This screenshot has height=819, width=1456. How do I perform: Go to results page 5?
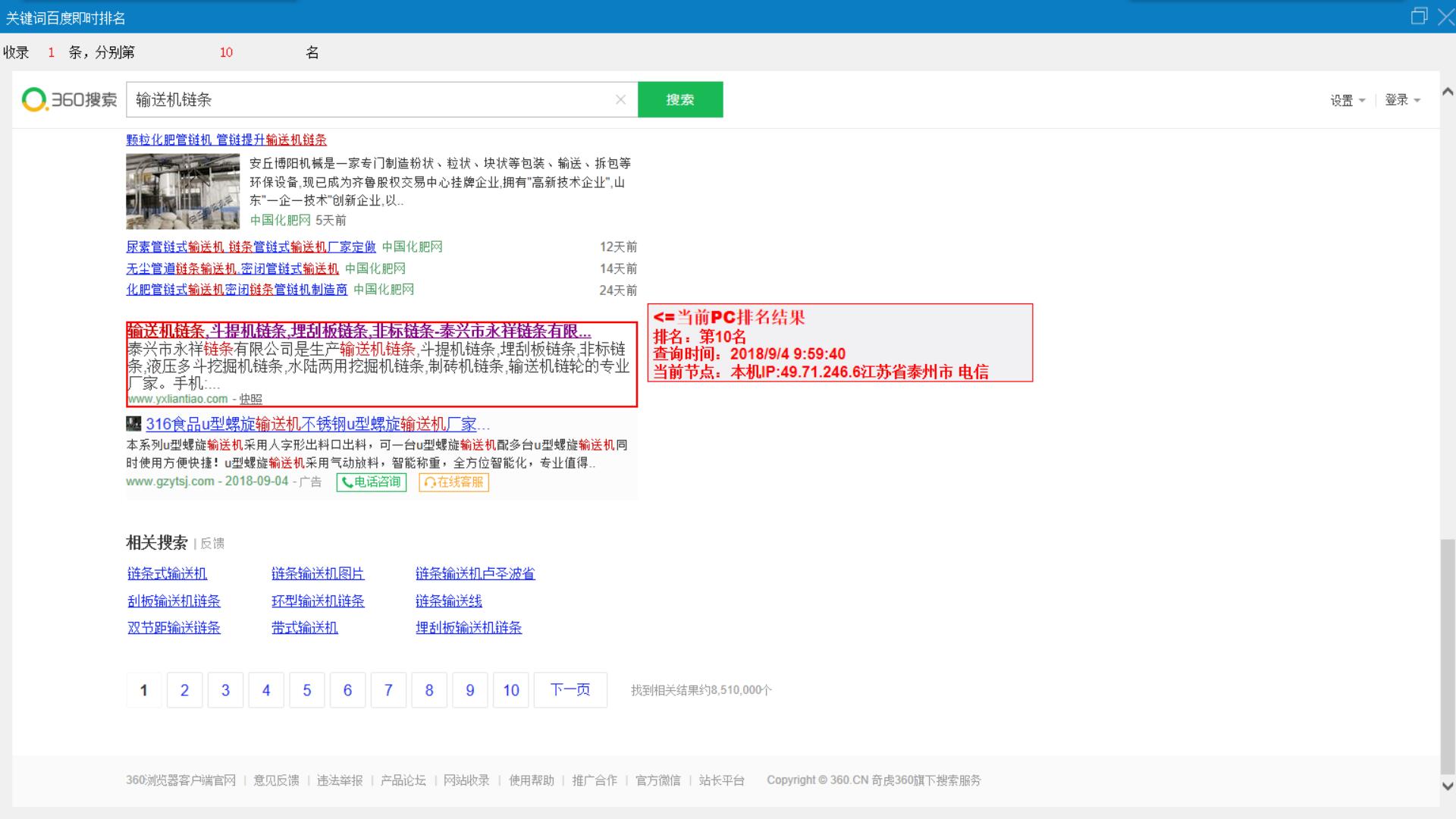(306, 690)
